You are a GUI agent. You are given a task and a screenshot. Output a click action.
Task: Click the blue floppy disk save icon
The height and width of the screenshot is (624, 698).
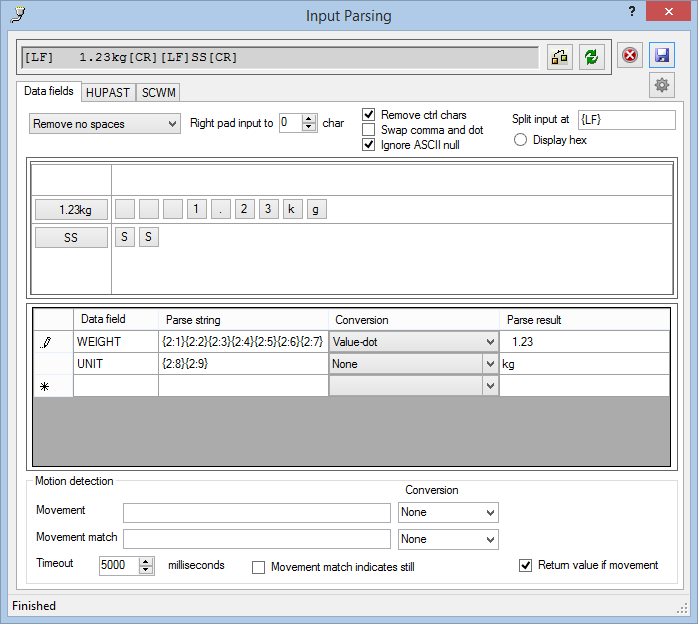(x=662, y=56)
